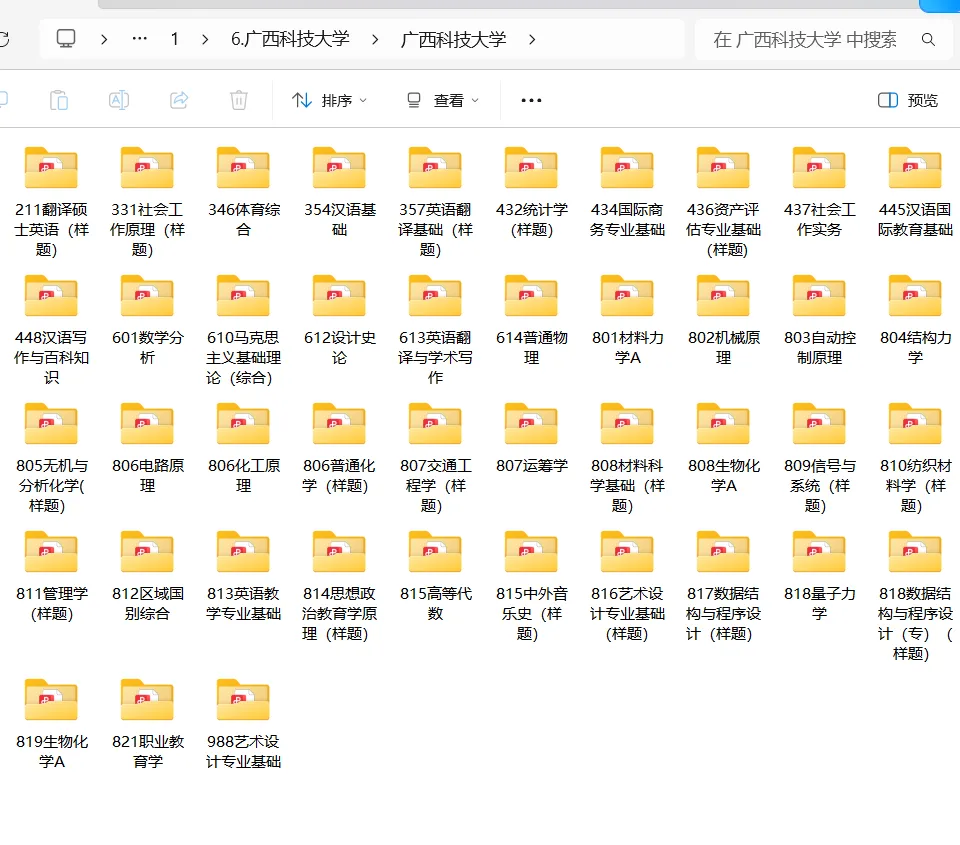The image size is (960, 845).
Task: Click the Delete trash icon
Action: tap(239, 100)
